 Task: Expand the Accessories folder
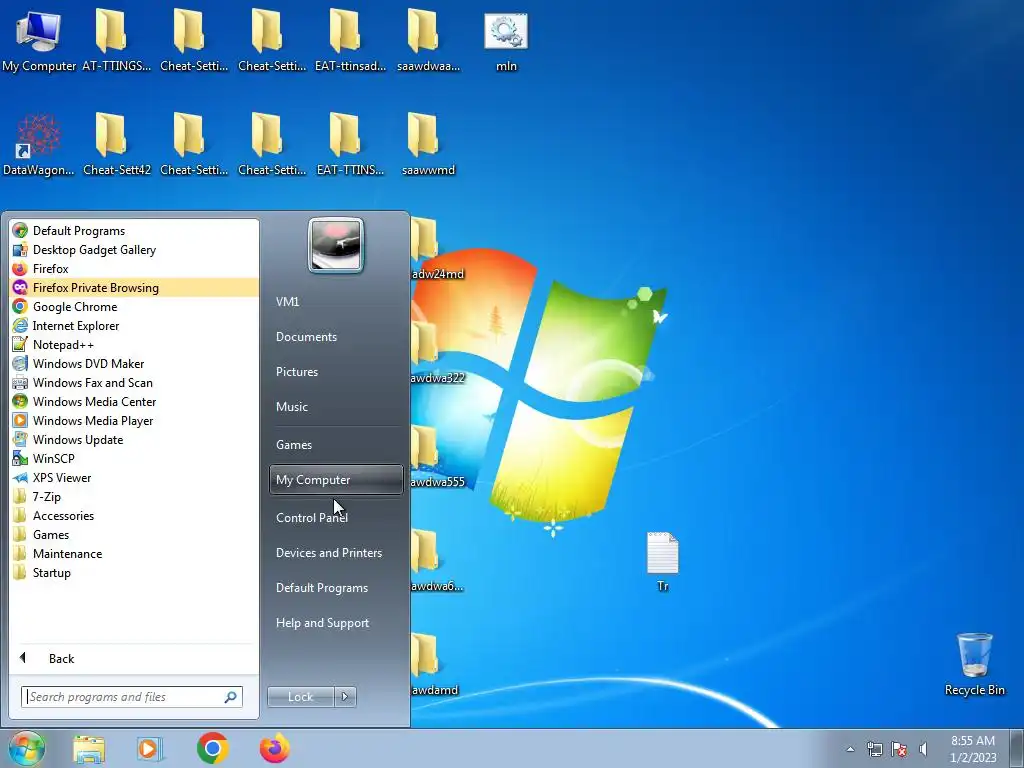point(134,516)
